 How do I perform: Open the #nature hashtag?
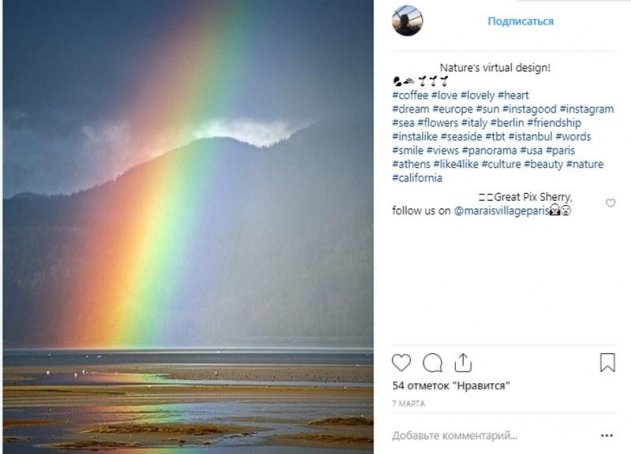tap(585, 164)
